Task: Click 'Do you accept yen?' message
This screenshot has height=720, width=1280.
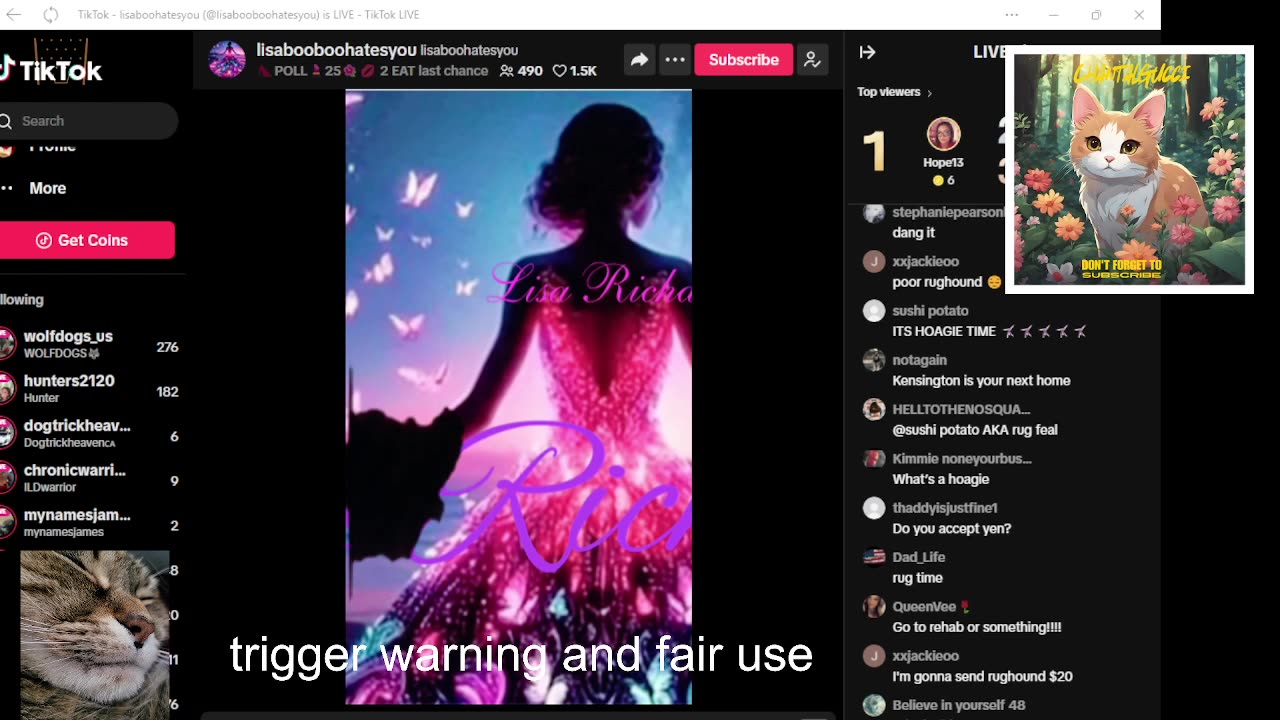Action: click(951, 528)
